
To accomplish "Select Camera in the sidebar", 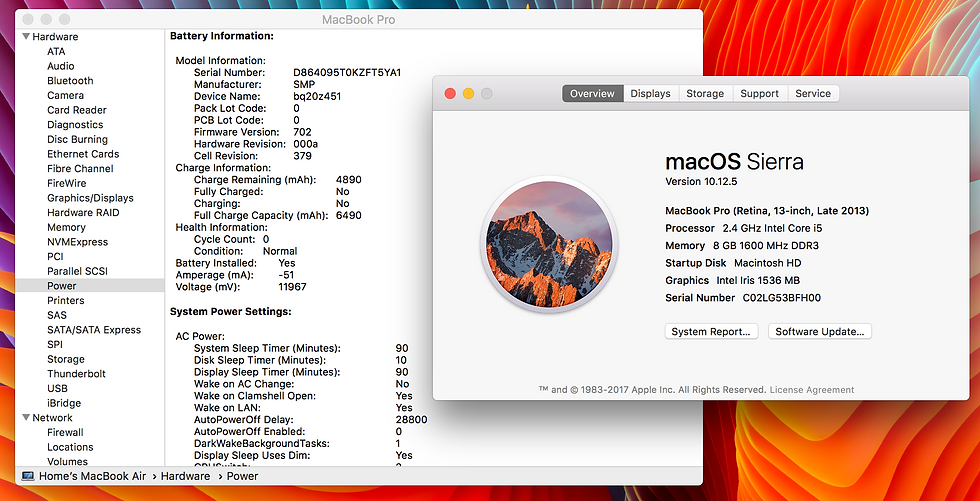I will click(x=66, y=96).
